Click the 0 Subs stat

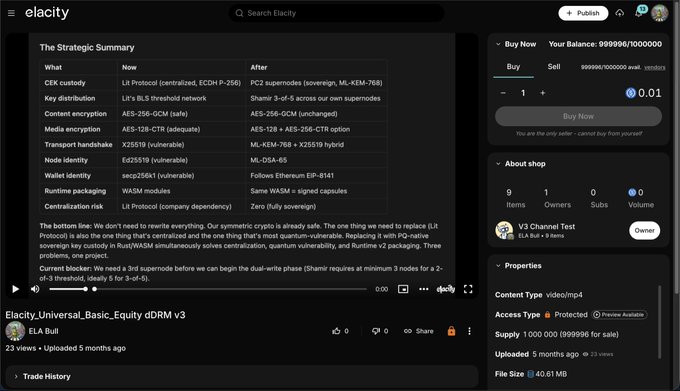pyautogui.click(x=599, y=198)
